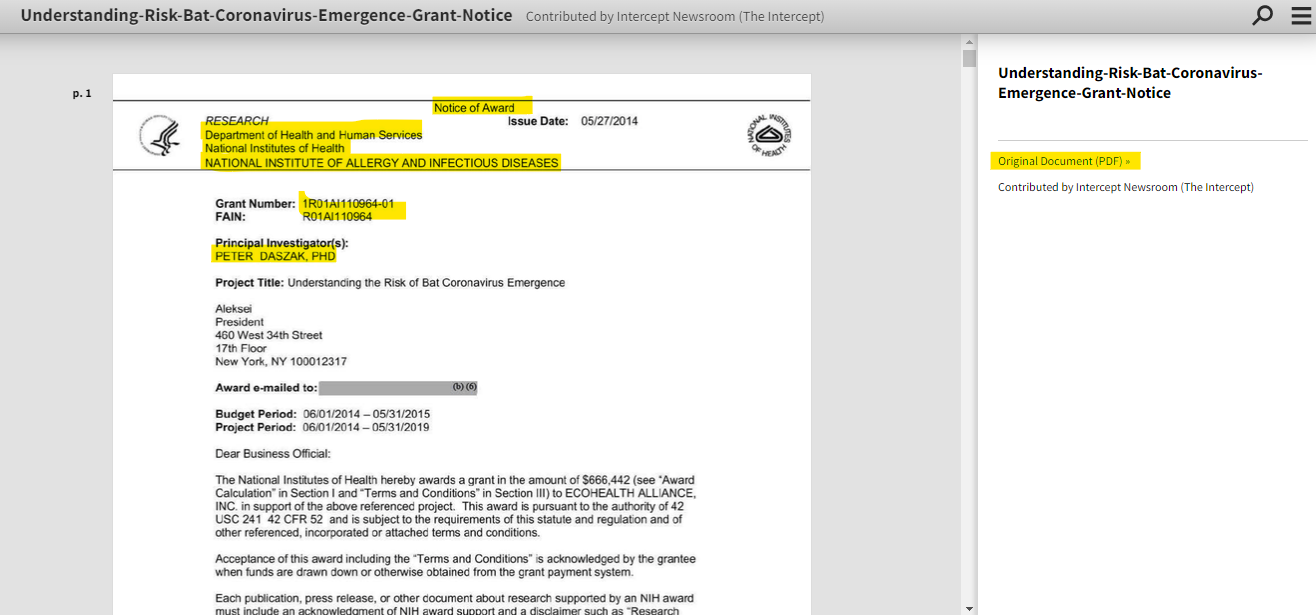Click 'Department of Health and Human Services'

(x=313, y=135)
